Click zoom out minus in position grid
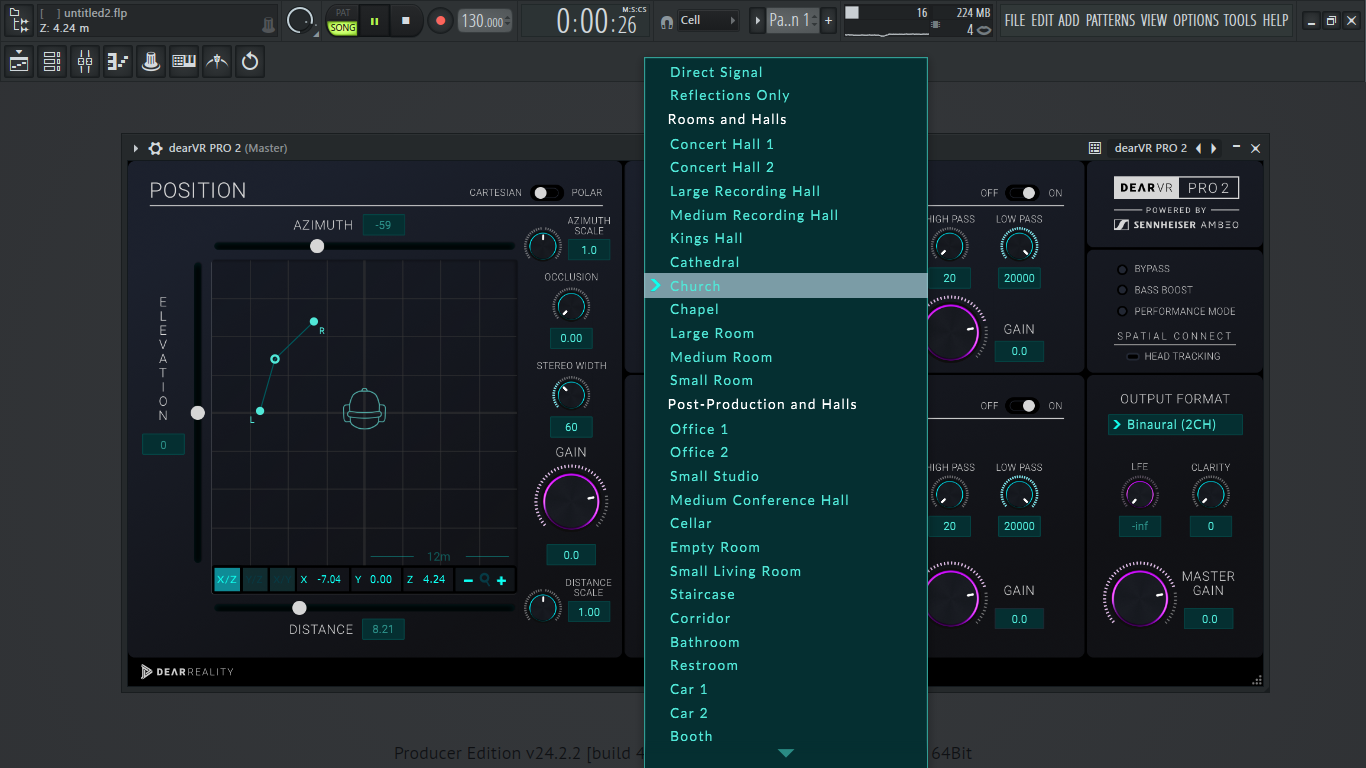 coord(467,580)
